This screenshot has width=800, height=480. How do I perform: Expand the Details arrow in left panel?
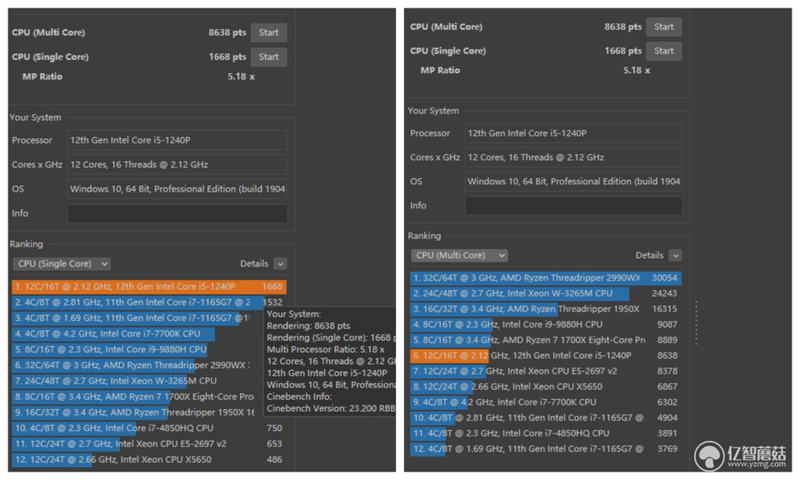tap(280, 264)
